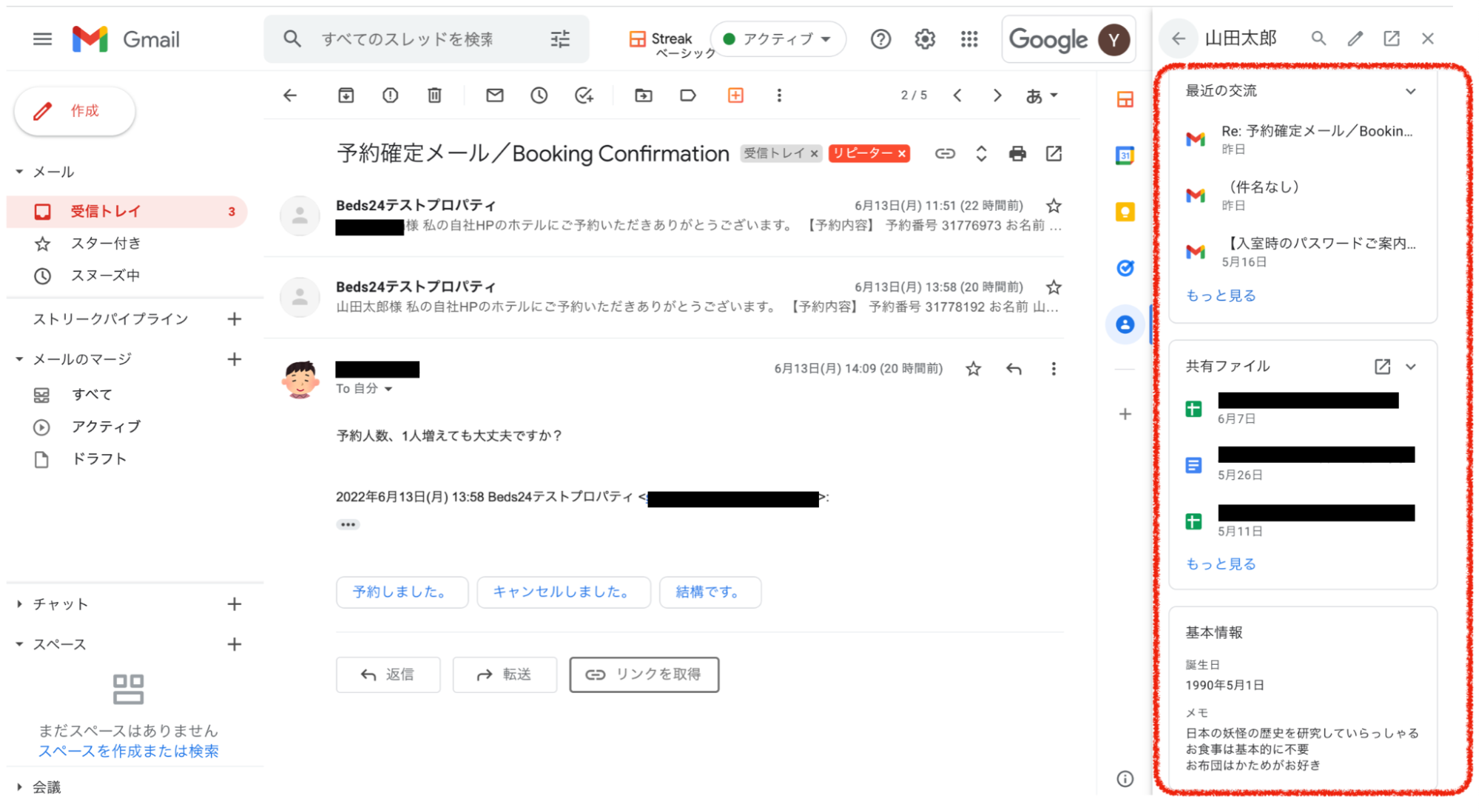Click the Streak box icon in toolbar
Viewport: 1479px width, 812px height.
click(735, 95)
